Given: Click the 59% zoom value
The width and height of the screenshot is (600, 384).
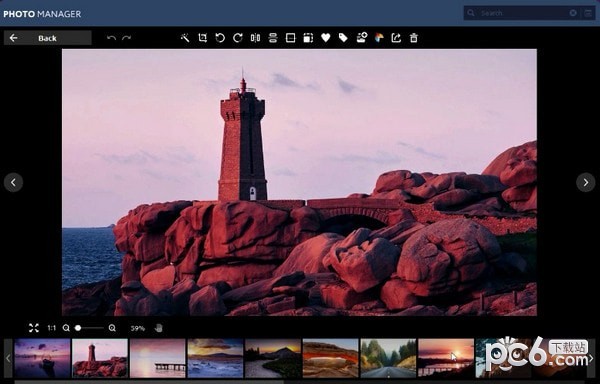Looking at the screenshot, I should coord(138,328).
